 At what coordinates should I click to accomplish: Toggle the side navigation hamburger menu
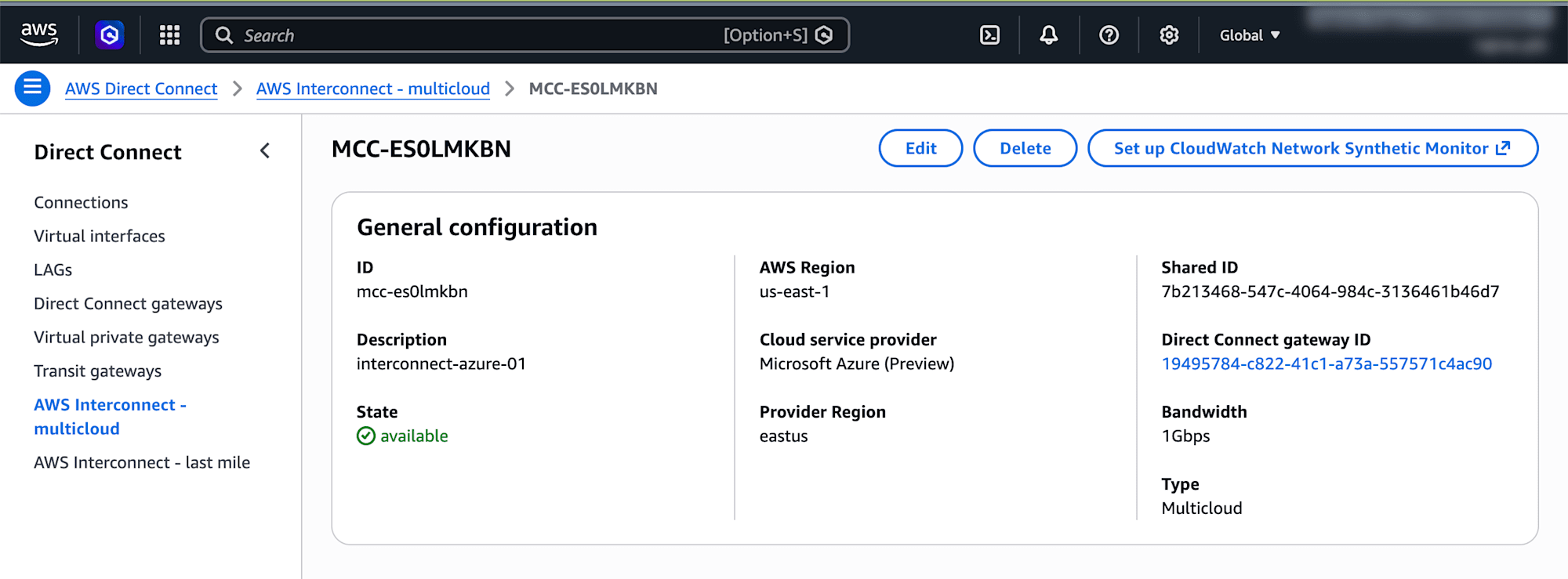[x=32, y=89]
